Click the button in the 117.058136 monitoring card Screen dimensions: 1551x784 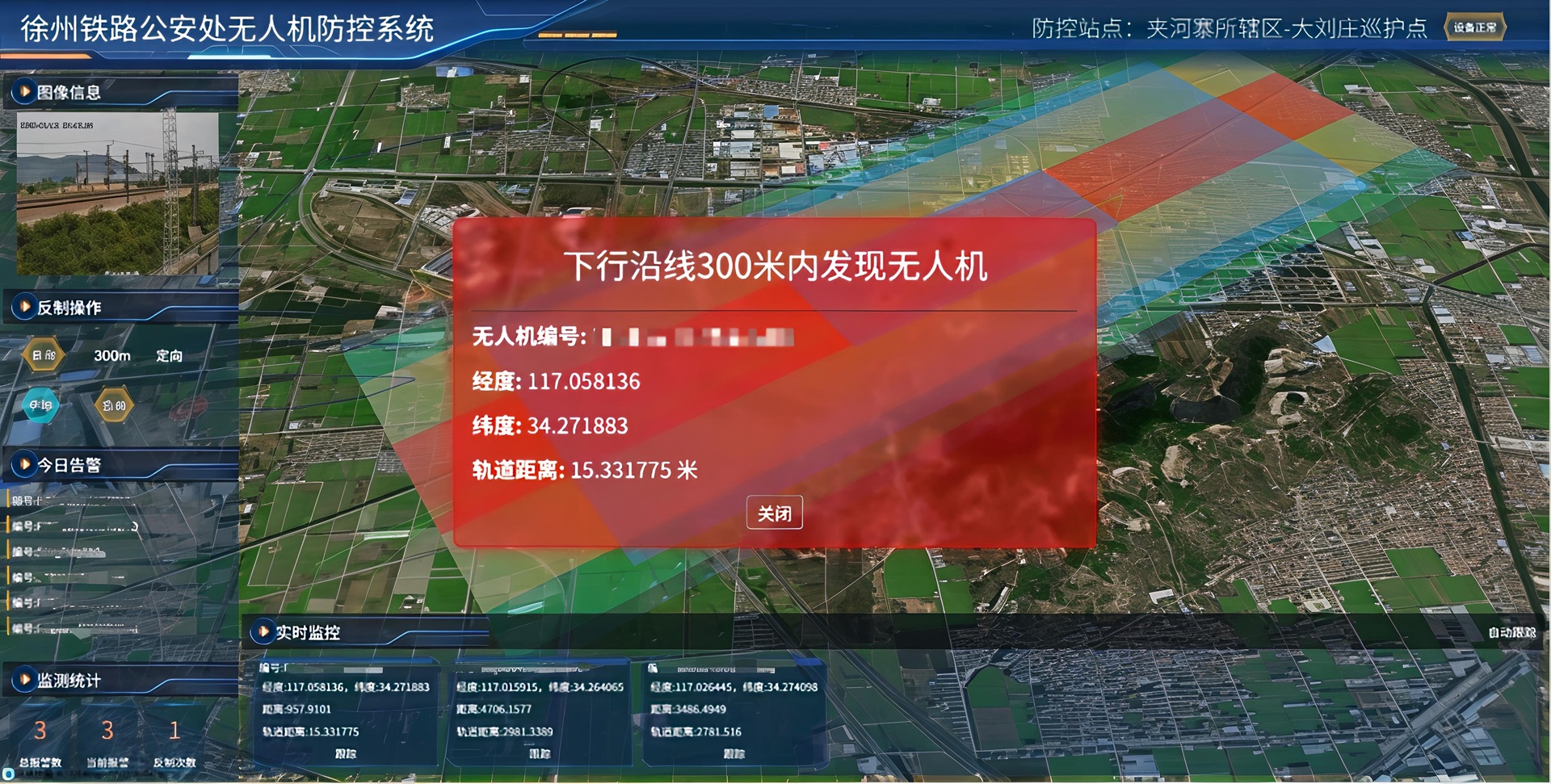pyautogui.click(x=346, y=753)
